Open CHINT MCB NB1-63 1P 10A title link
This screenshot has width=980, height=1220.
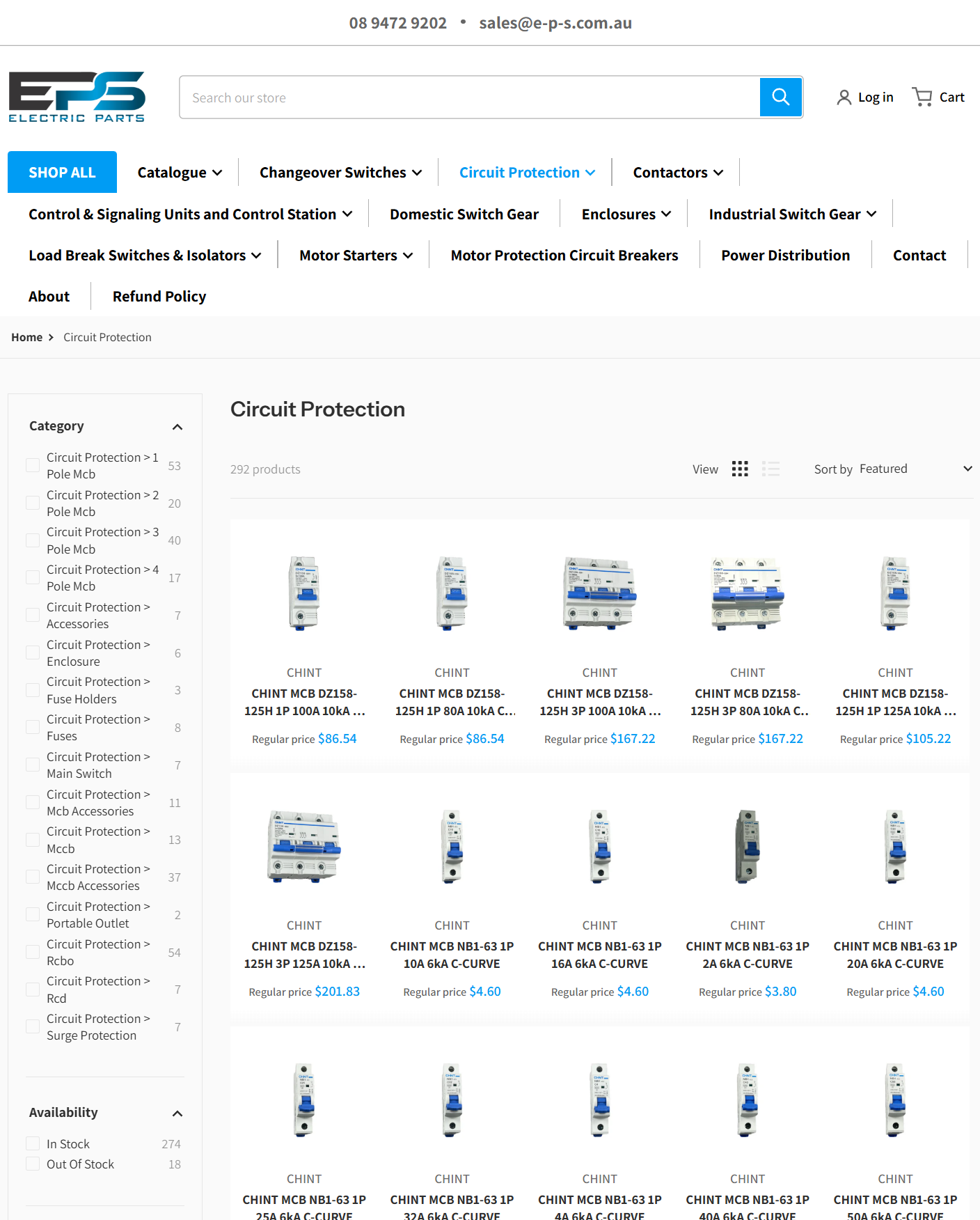452,955
